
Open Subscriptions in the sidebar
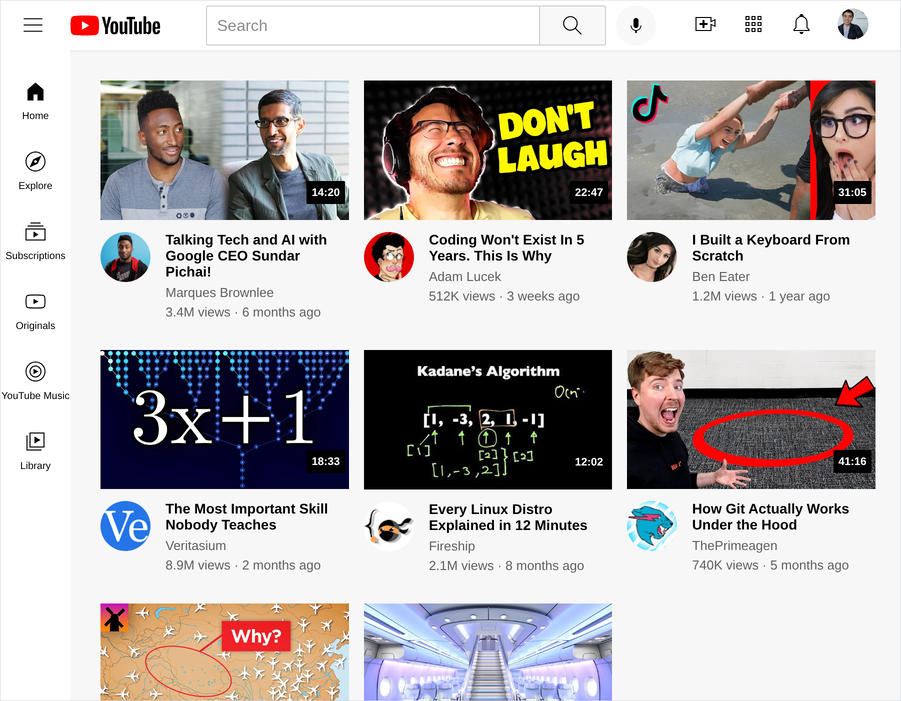(x=35, y=241)
